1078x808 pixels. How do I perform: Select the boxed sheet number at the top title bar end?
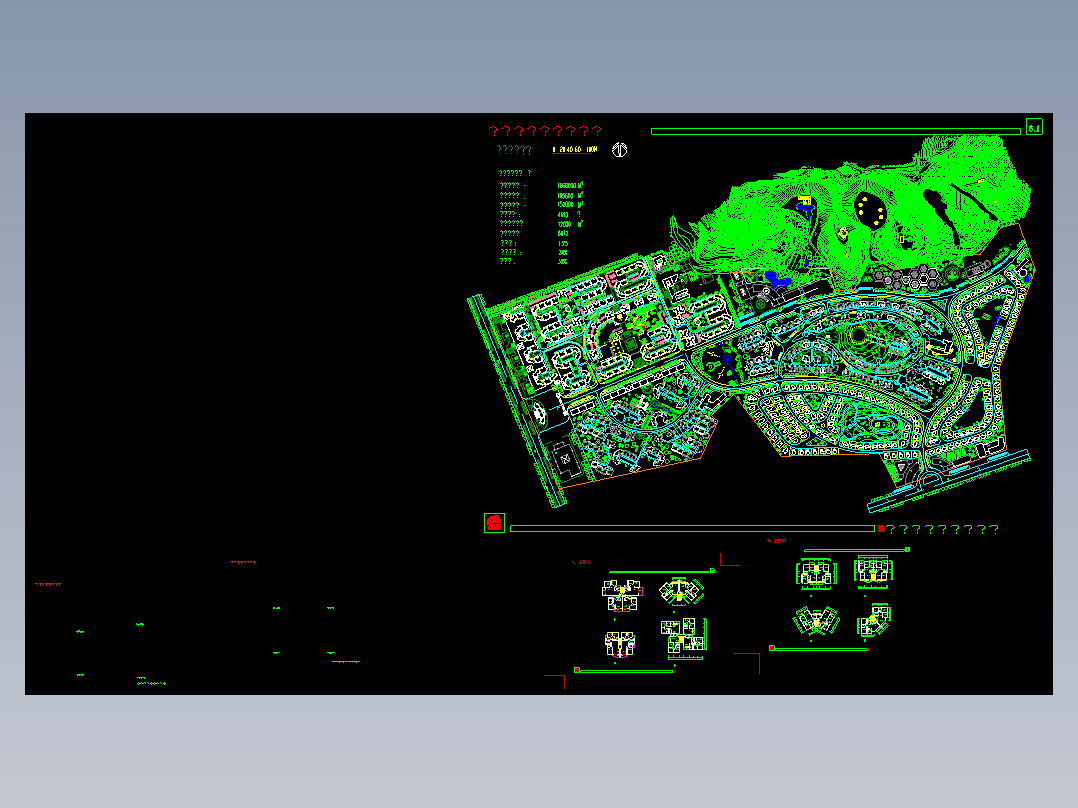(x=1034, y=127)
